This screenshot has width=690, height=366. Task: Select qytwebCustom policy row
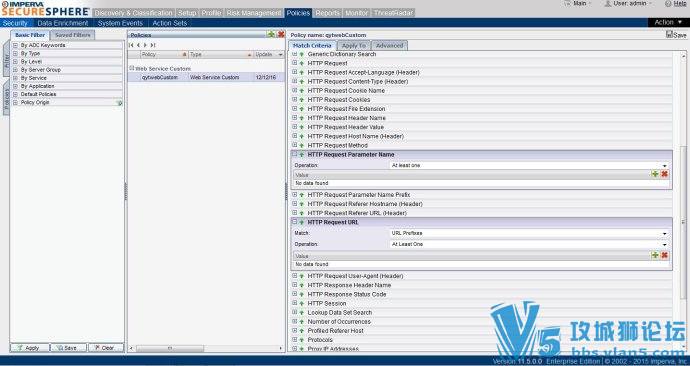point(206,77)
